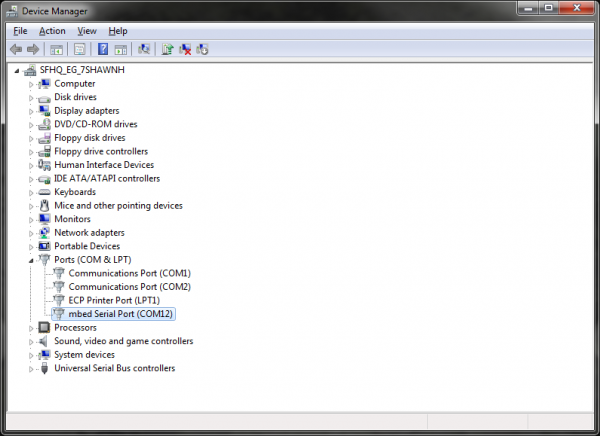Click the speaker icon for Sound controllers
The height and width of the screenshot is (436, 600).
(x=44, y=341)
